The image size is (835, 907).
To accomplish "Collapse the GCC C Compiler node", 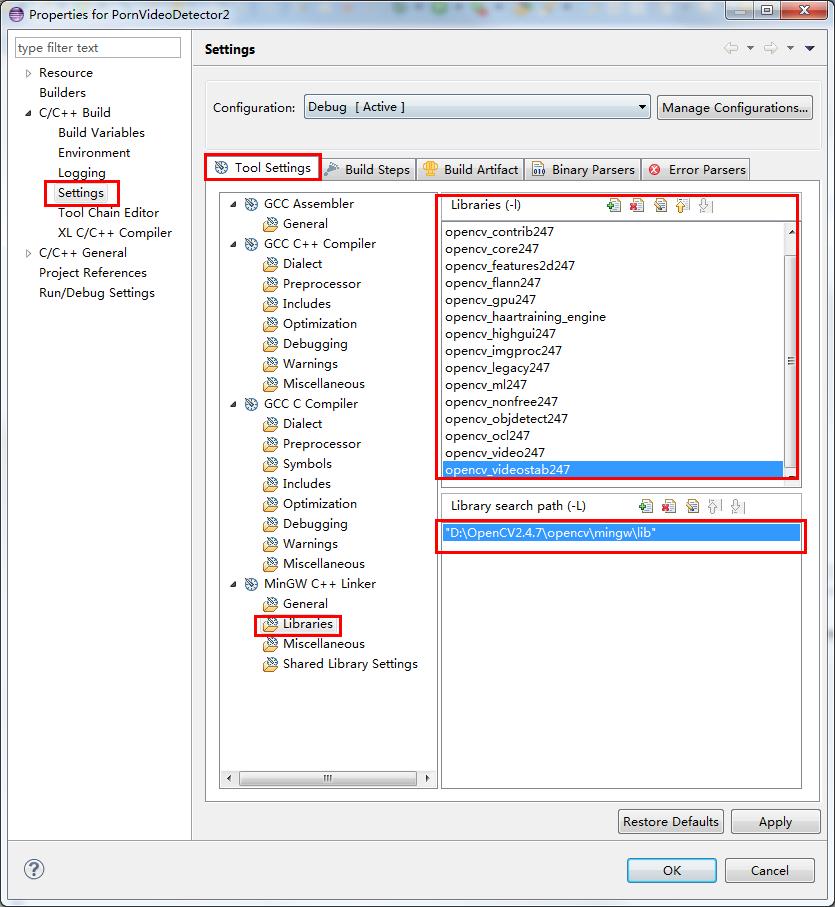I will [x=234, y=404].
